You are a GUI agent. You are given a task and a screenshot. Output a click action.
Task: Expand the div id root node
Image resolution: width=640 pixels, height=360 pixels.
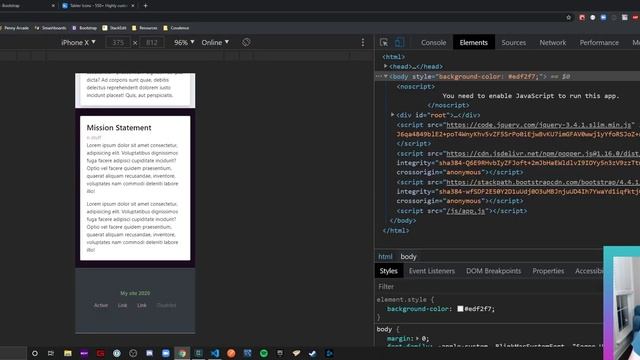pos(393,115)
